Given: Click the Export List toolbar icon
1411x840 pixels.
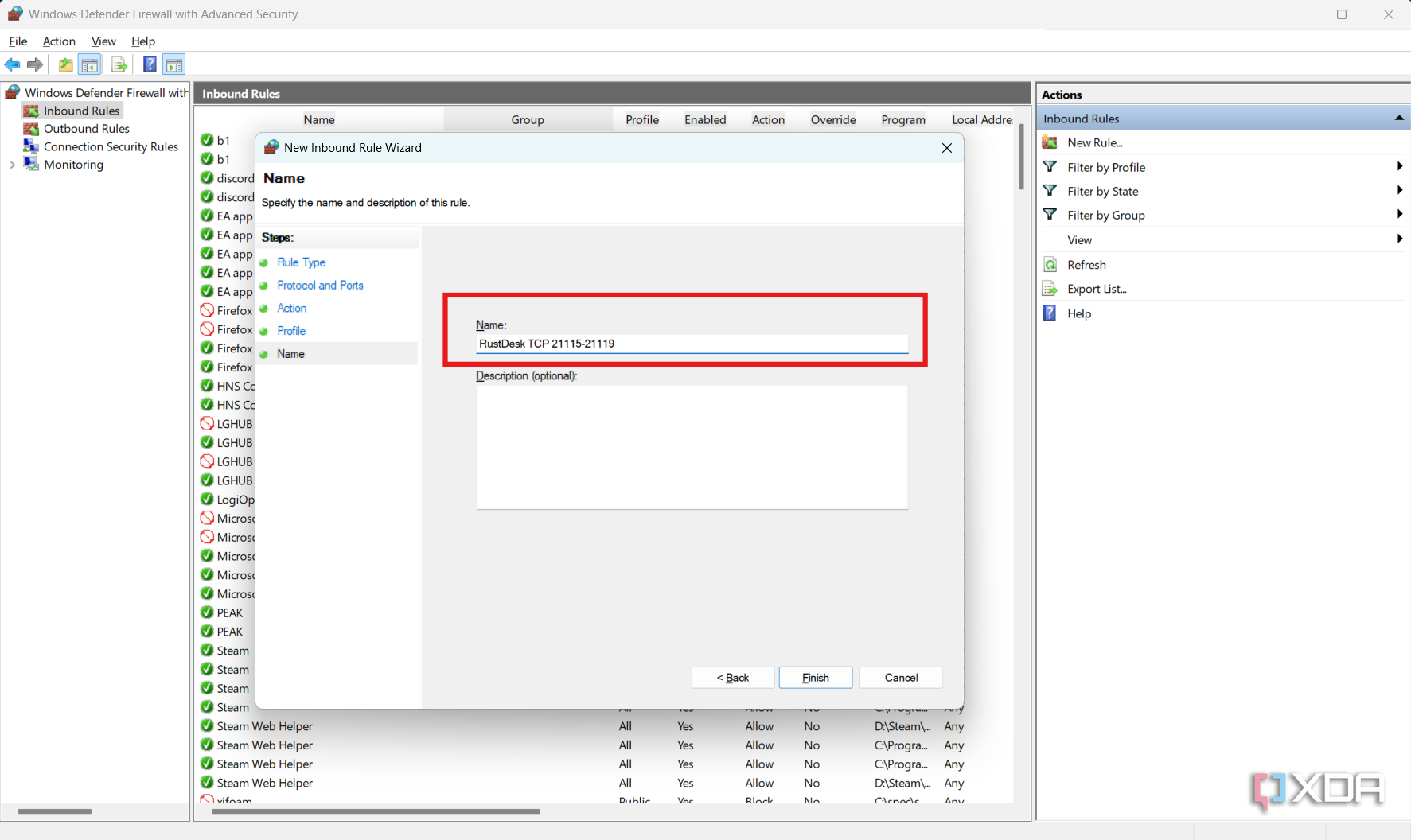Looking at the screenshot, I should tap(119, 65).
